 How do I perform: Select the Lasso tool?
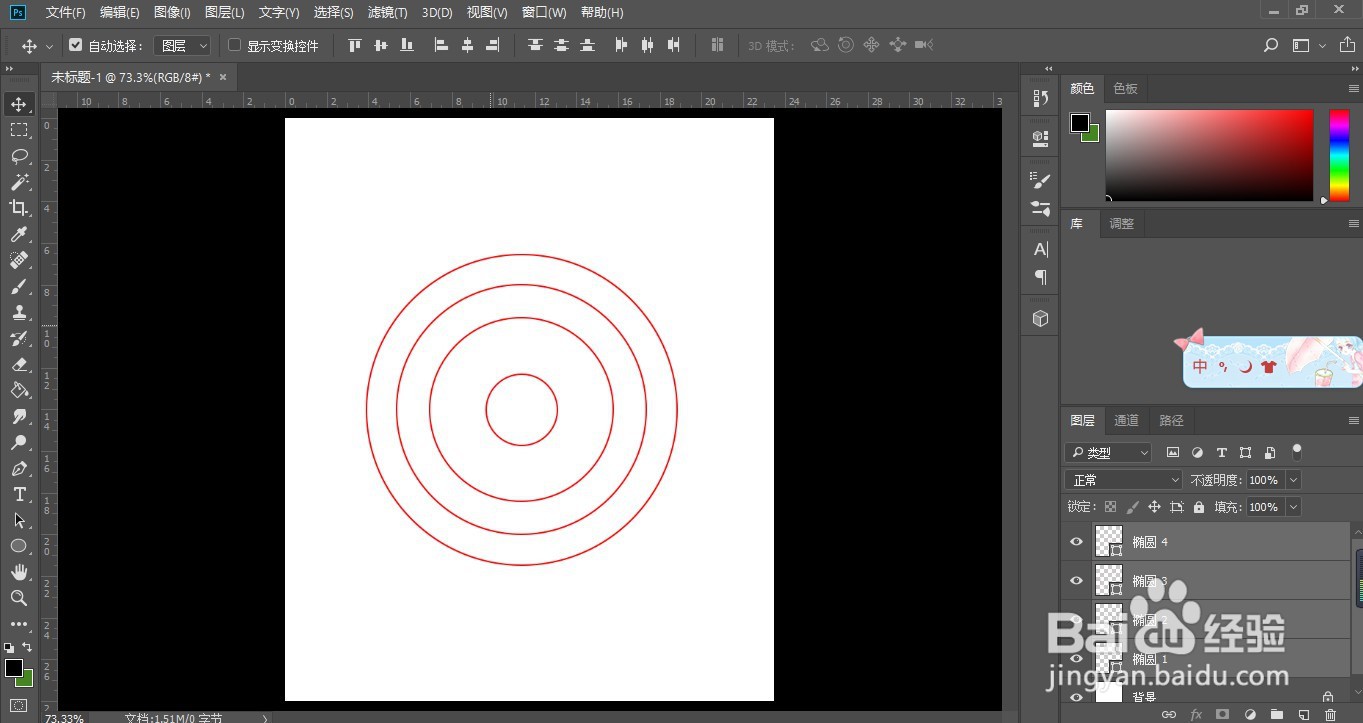tap(19, 156)
